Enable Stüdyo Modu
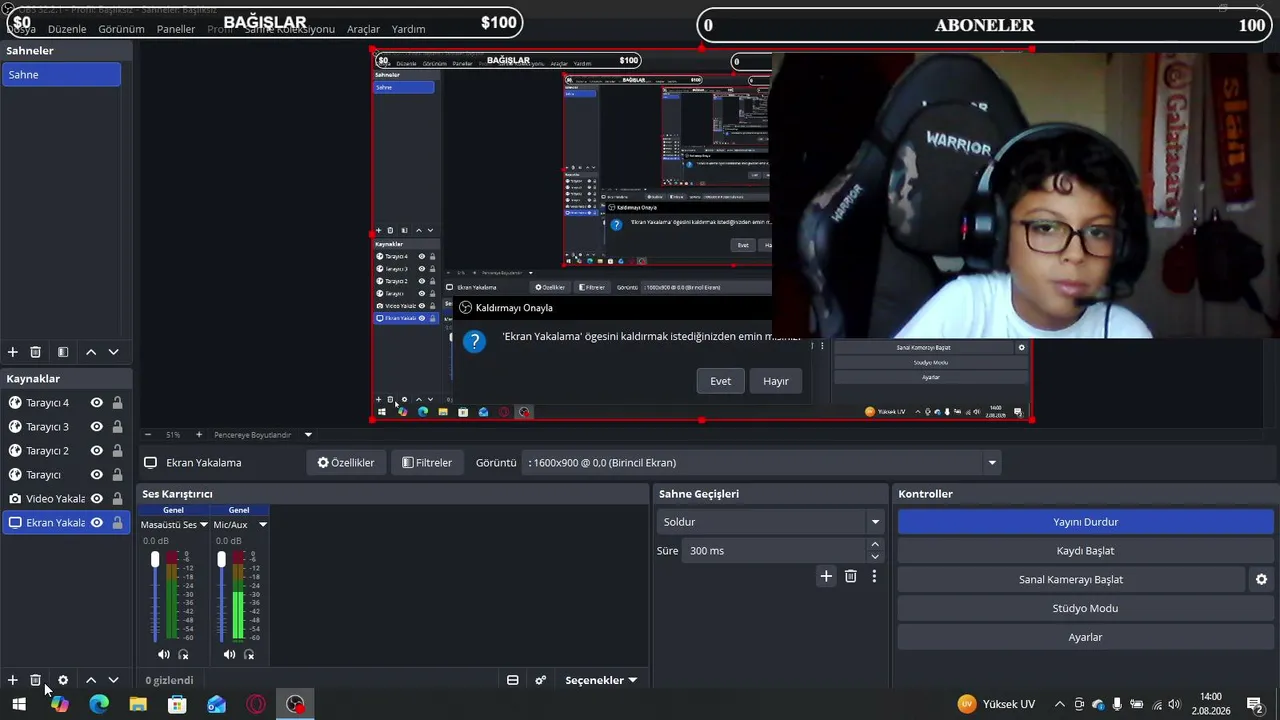 (1085, 608)
